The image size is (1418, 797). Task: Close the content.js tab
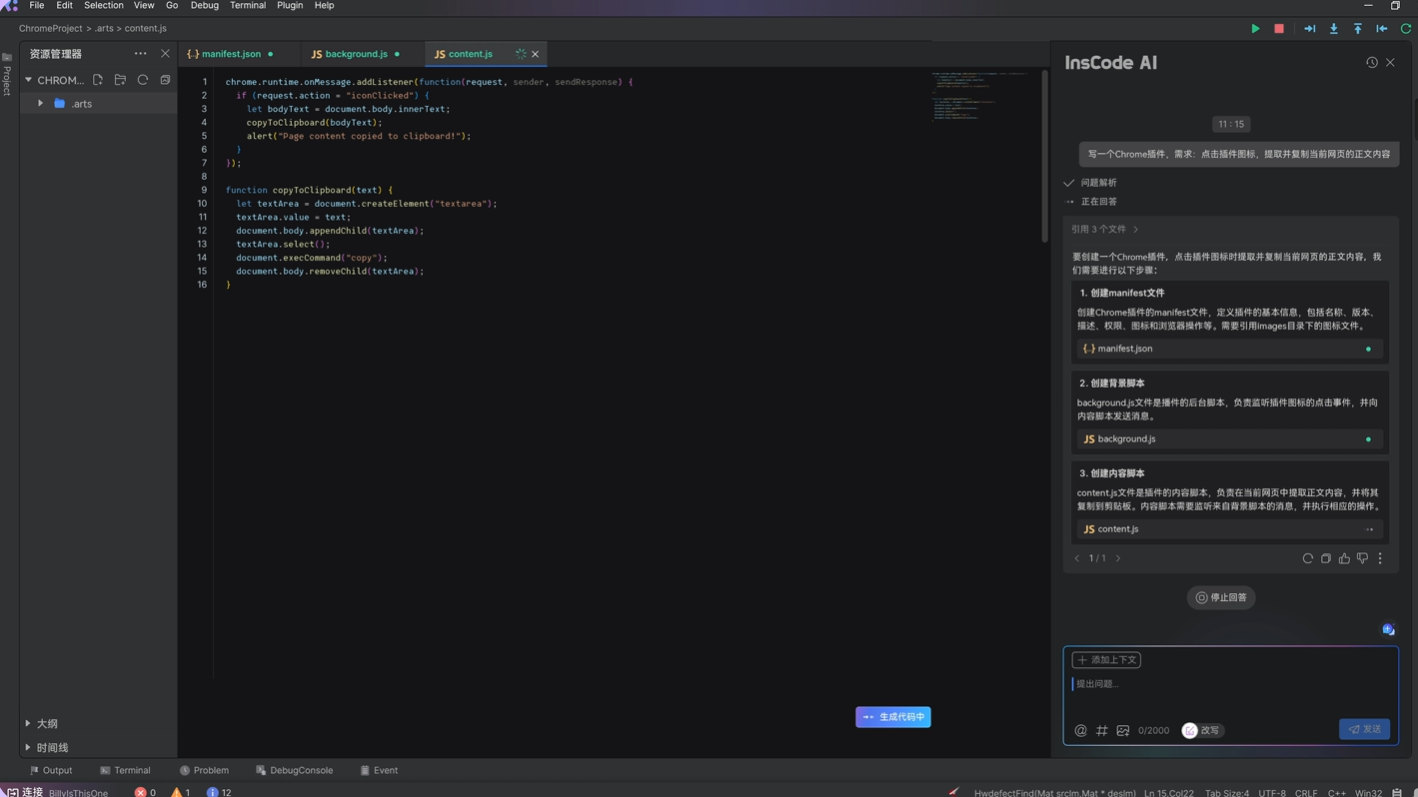coord(535,54)
